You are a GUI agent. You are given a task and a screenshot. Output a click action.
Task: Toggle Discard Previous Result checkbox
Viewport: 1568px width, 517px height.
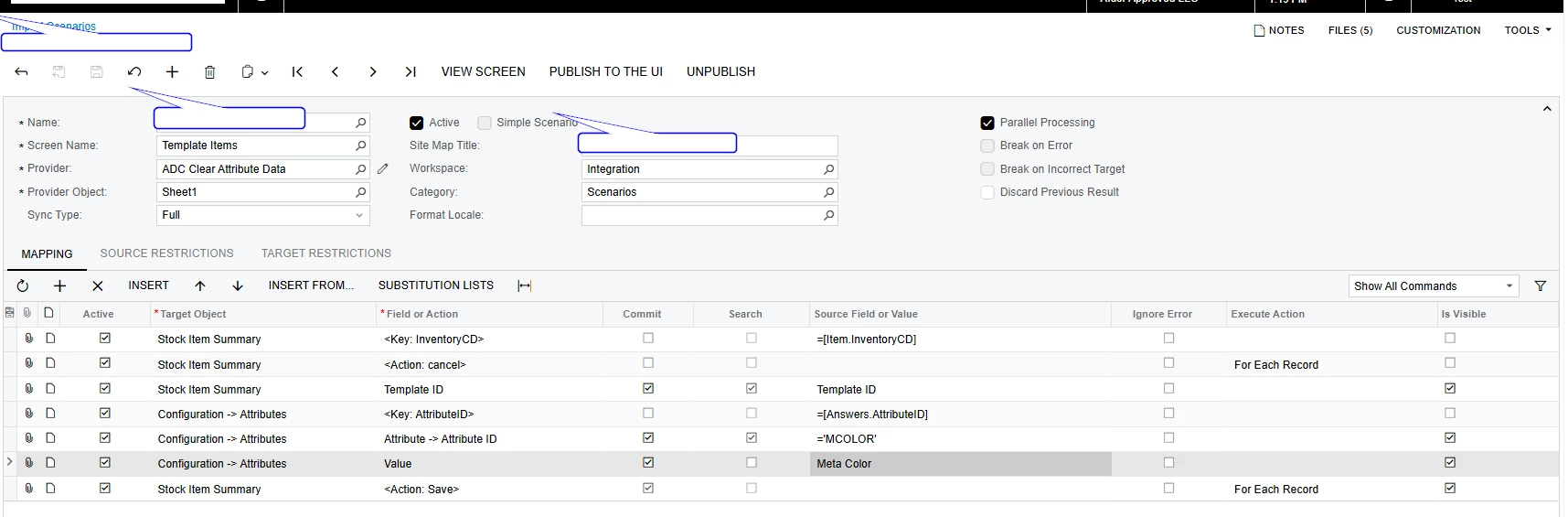(987, 192)
